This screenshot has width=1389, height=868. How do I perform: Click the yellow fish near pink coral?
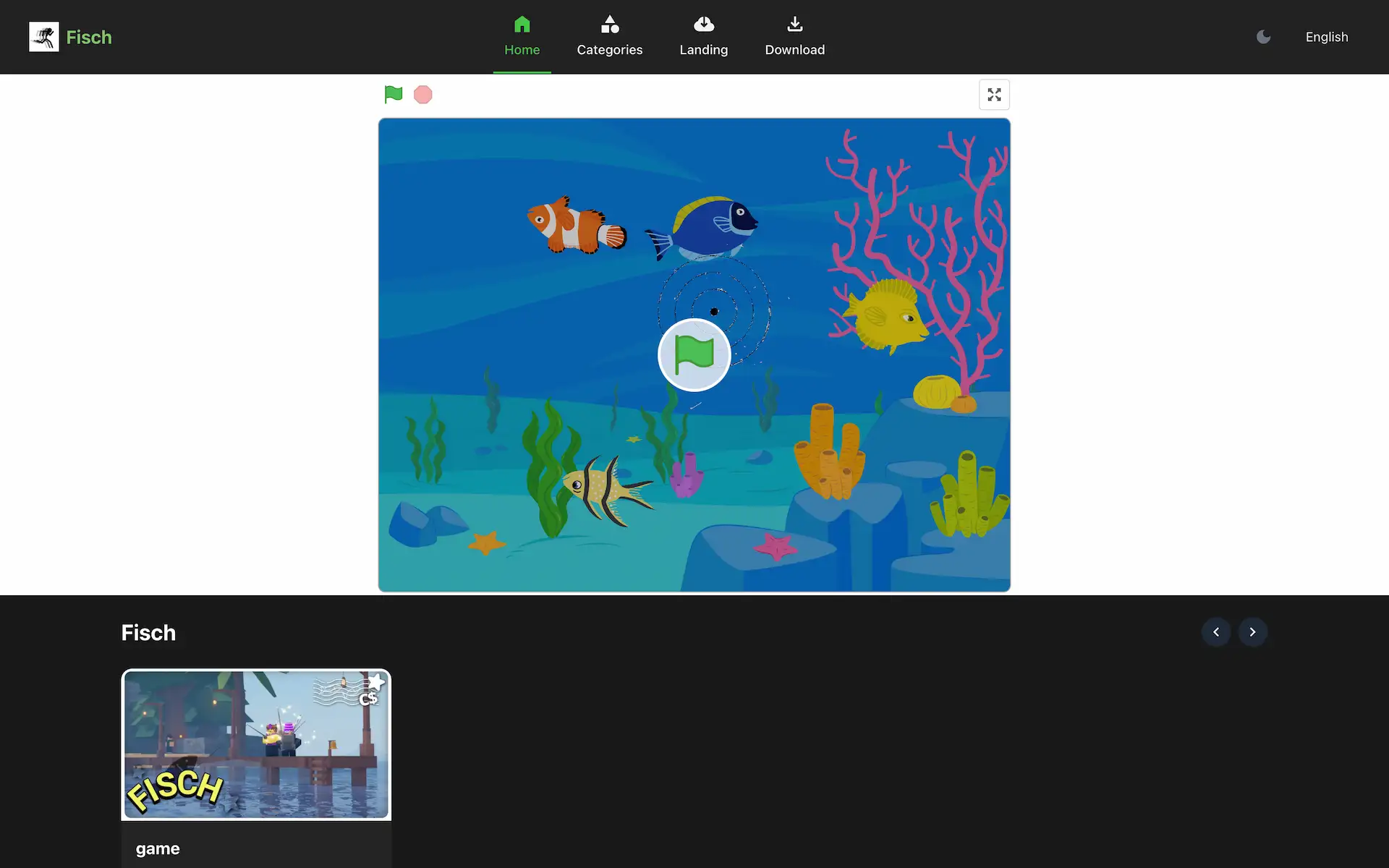tap(886, 315)
